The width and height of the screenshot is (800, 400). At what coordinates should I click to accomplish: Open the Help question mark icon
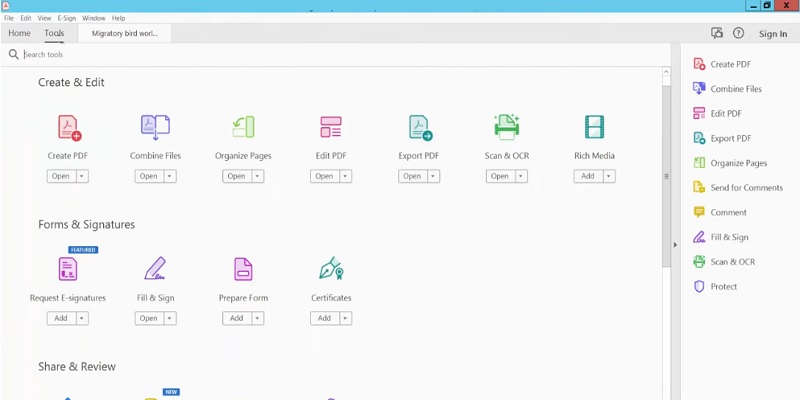pos(738,33)
